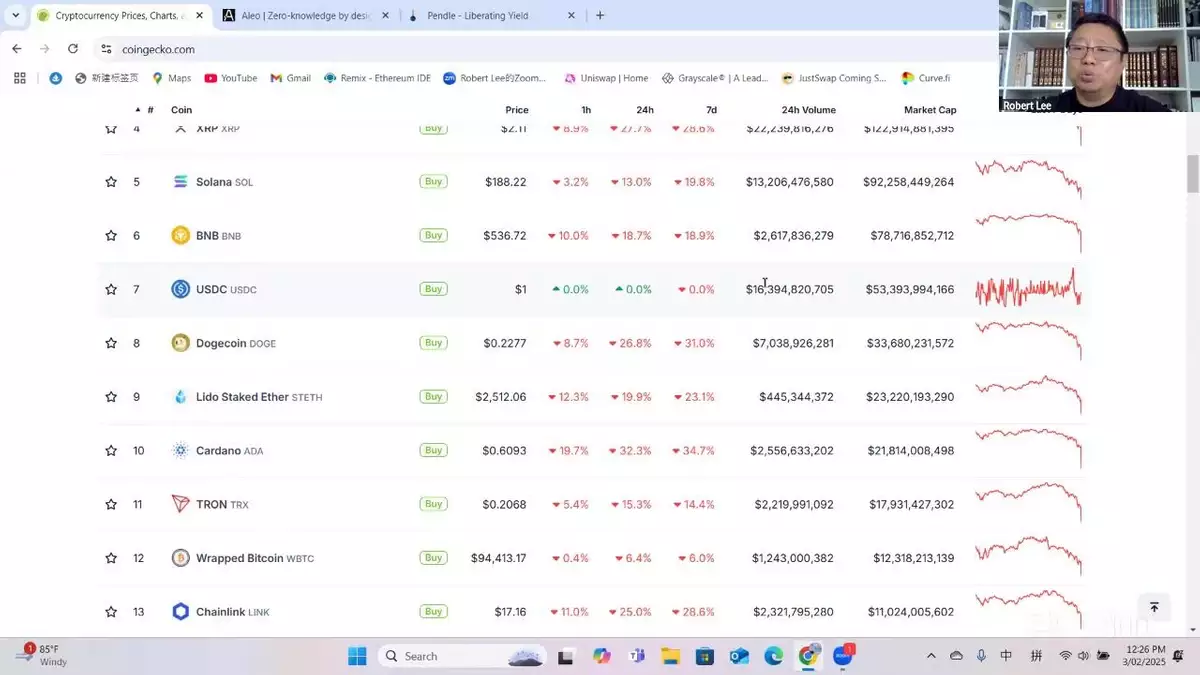Open a new browser tab
Screen dimensions: 1200x675
600,16
